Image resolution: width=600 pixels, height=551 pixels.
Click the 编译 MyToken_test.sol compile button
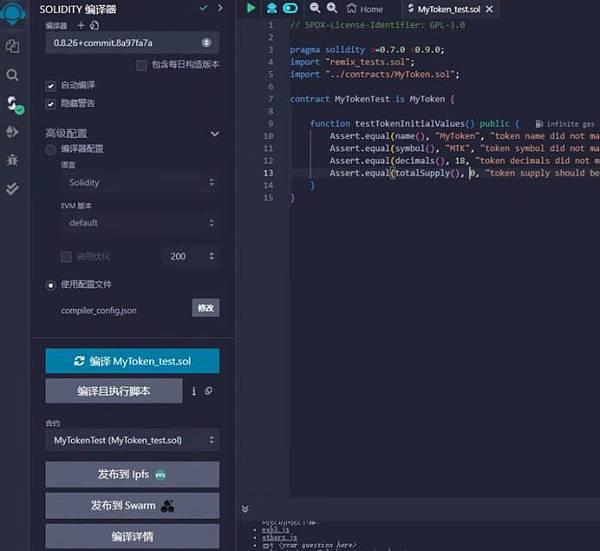point(132,360)
